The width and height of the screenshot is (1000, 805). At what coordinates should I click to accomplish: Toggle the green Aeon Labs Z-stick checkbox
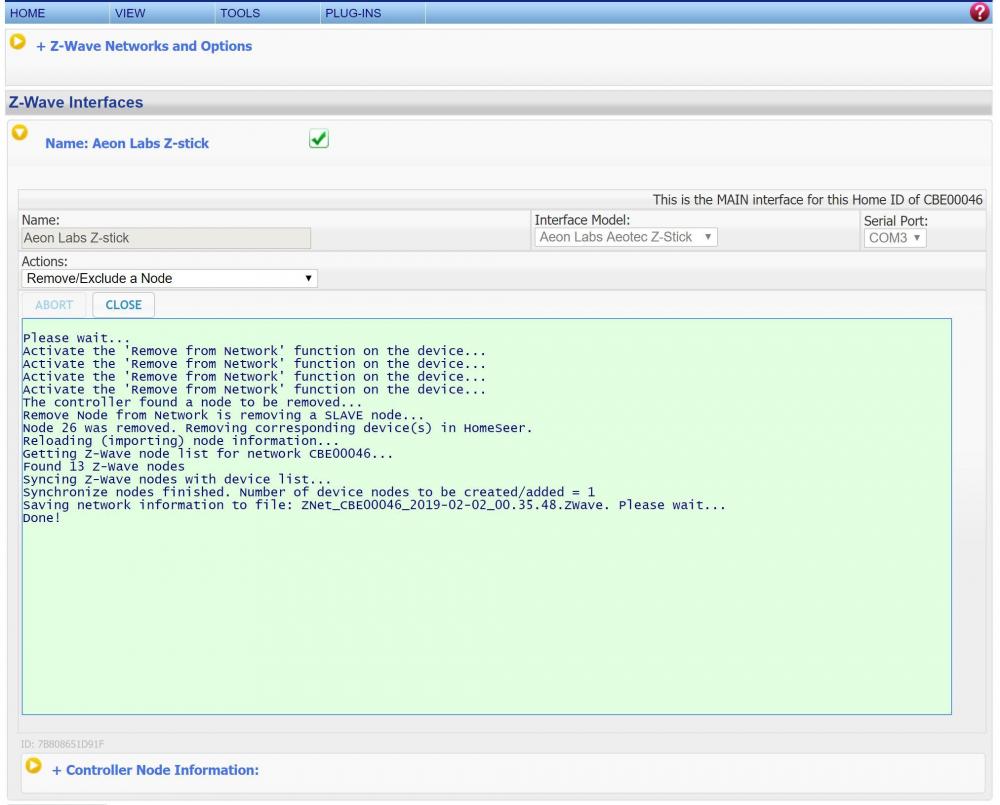pyautogui.click(x=319, y=141)
